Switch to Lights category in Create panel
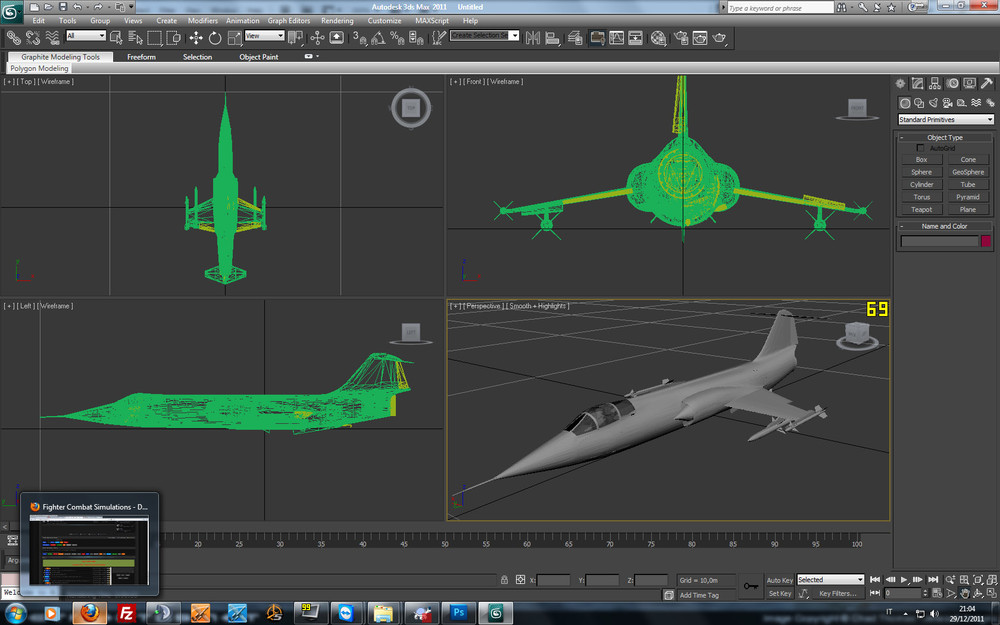The width and height of the screenshot is (1000, 625). coord(935,103)
